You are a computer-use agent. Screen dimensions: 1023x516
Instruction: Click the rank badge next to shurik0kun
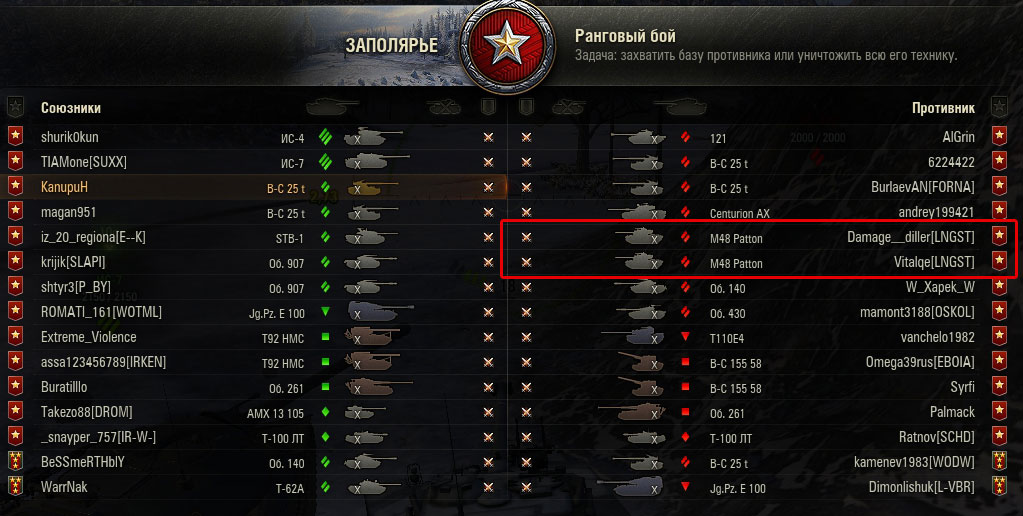[x=16, y=136]
